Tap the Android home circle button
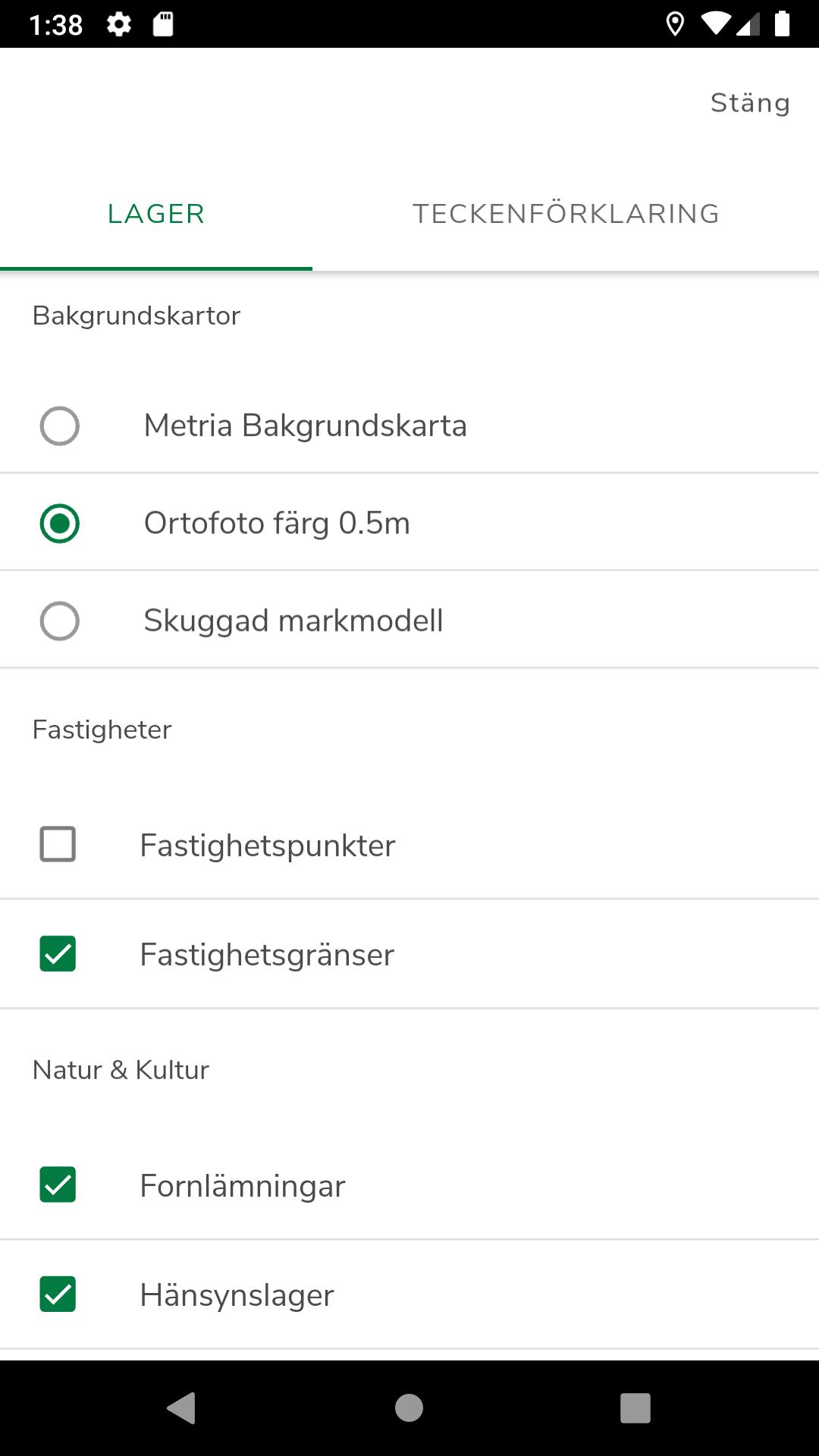 click(409, 1408)
